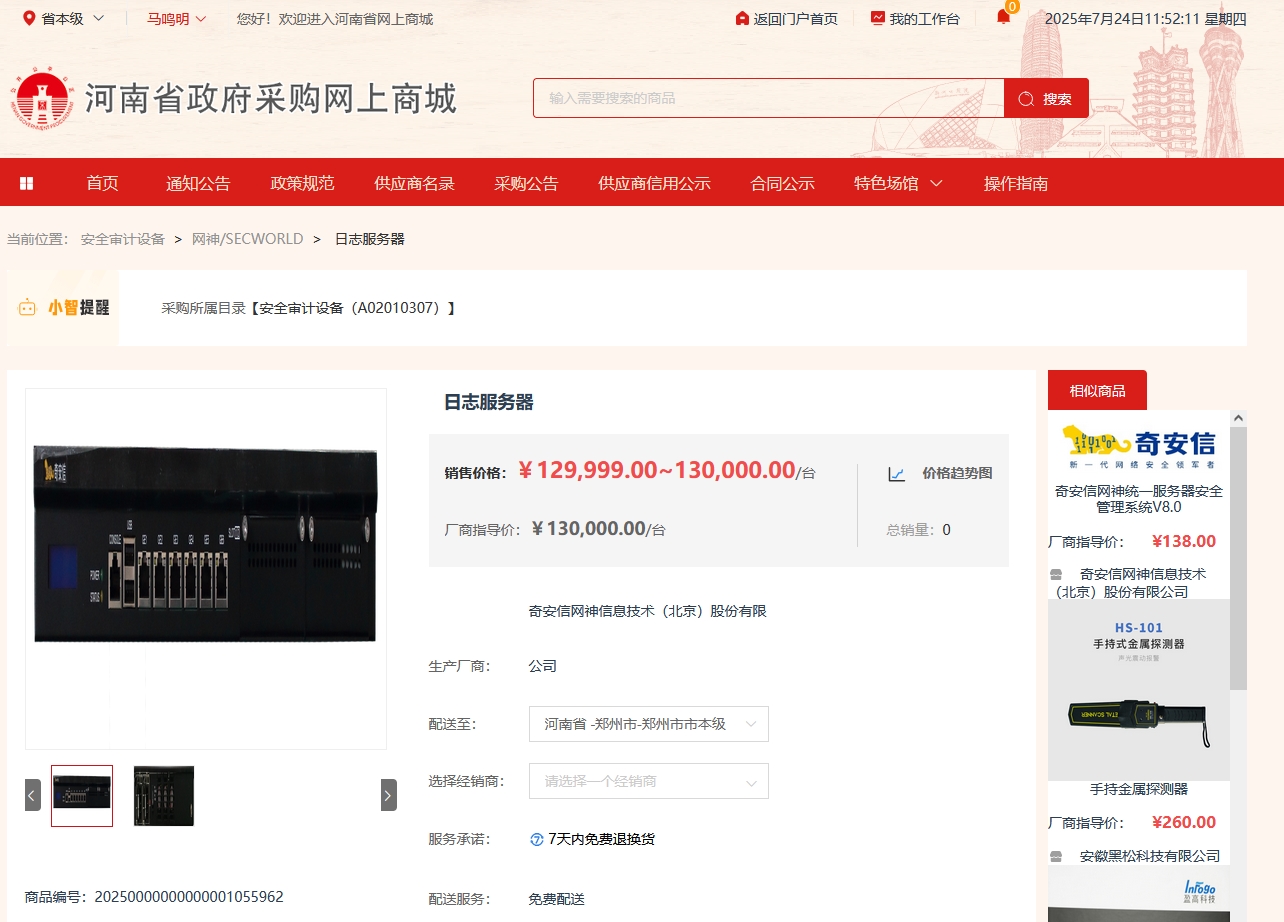Click the ¥260.00 price text
The height and width of the screenshot is (922, 1284).
tap(1183, 822)
